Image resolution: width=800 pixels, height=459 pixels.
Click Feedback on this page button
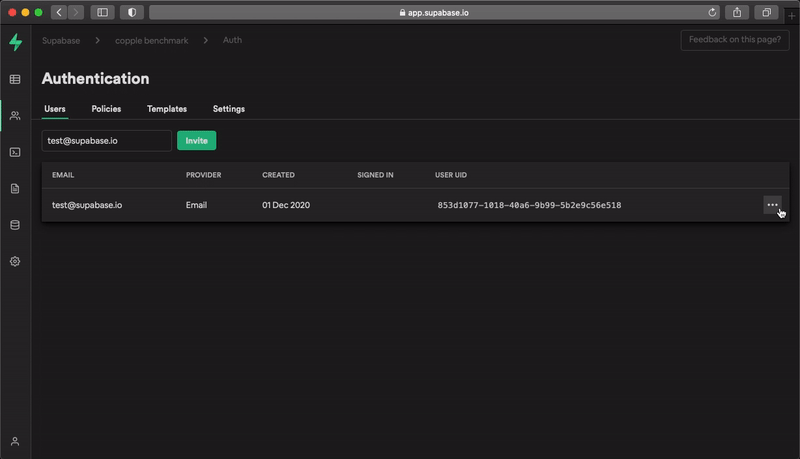pyautogui.click(x=735, y=40)
